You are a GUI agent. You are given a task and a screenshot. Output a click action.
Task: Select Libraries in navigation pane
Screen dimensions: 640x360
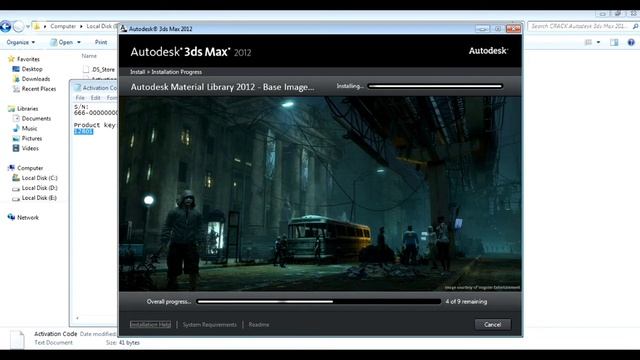27,109
